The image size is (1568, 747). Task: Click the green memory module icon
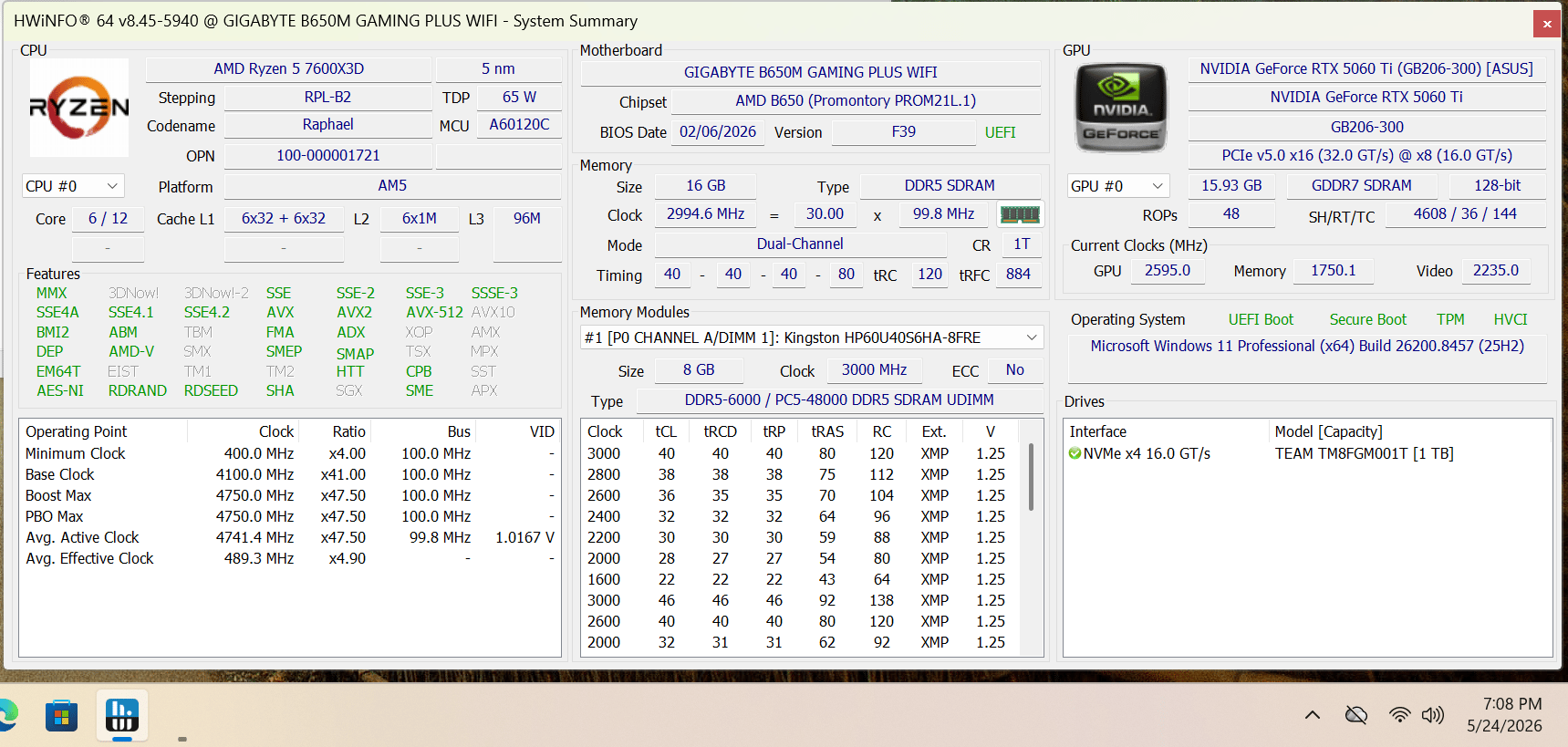(x=1020, y=214)
